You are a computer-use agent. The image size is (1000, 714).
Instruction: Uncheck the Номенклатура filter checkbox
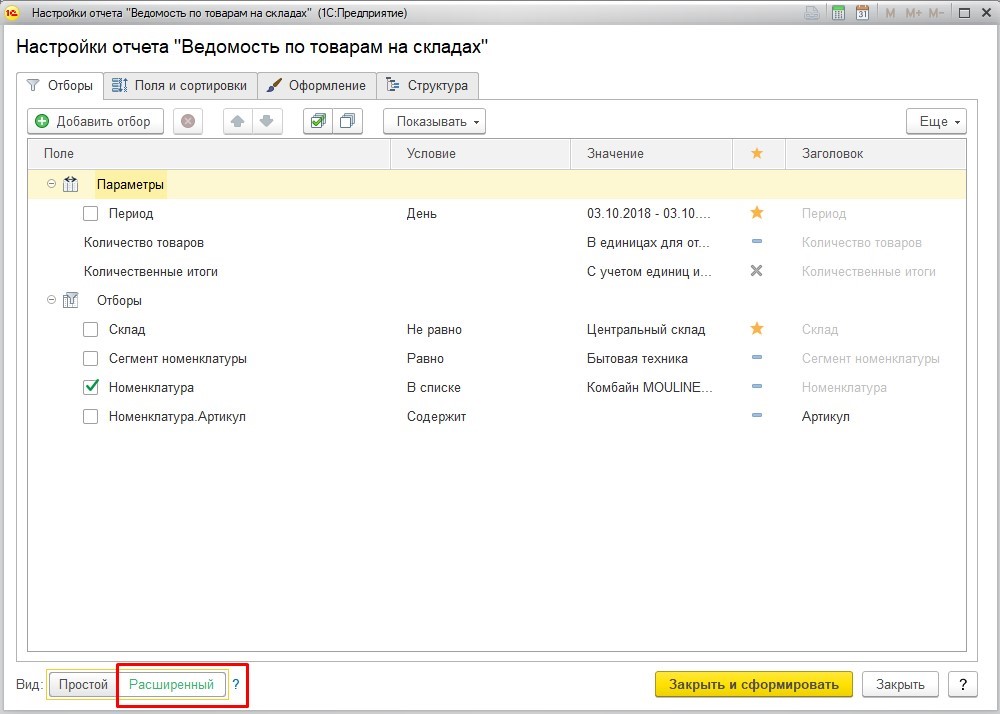[x=91, y=387]
